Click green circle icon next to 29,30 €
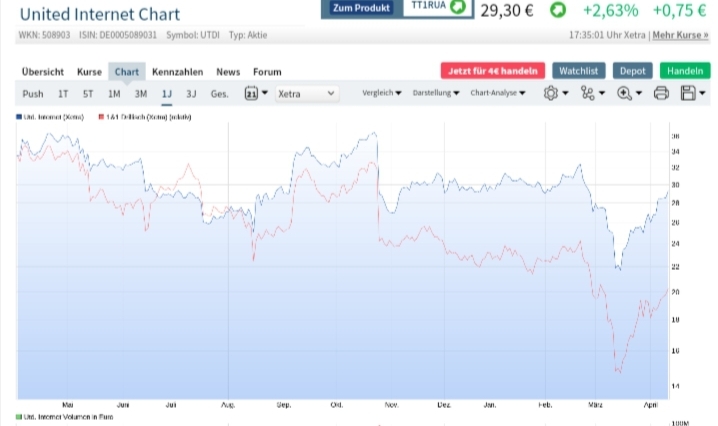Screen dimensions: 718x426 coord(558,10)
